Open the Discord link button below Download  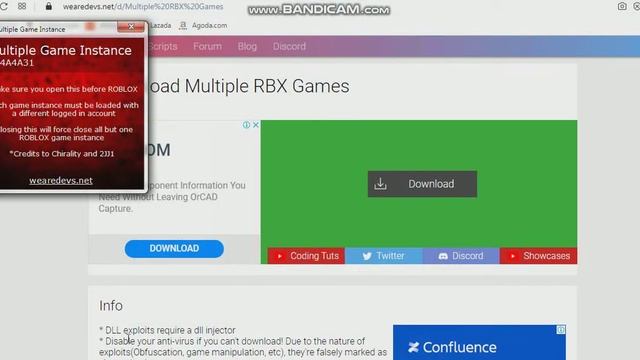pyautogui.click(x=461, y=256)
